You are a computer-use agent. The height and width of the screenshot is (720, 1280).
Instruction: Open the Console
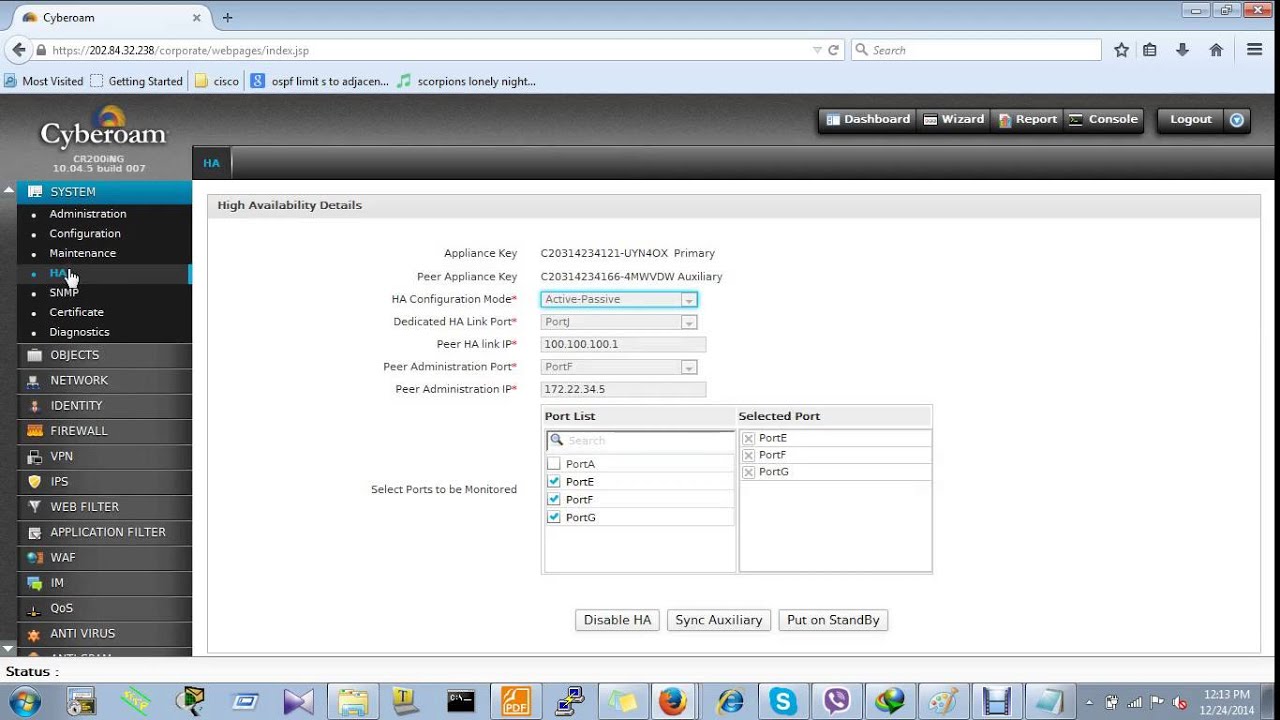[x=1103, y=120]
